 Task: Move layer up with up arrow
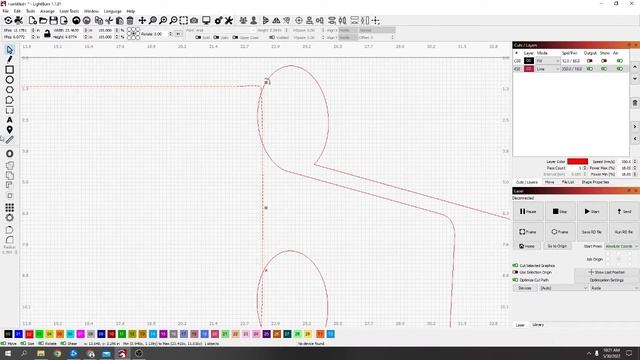coord(635,67)
